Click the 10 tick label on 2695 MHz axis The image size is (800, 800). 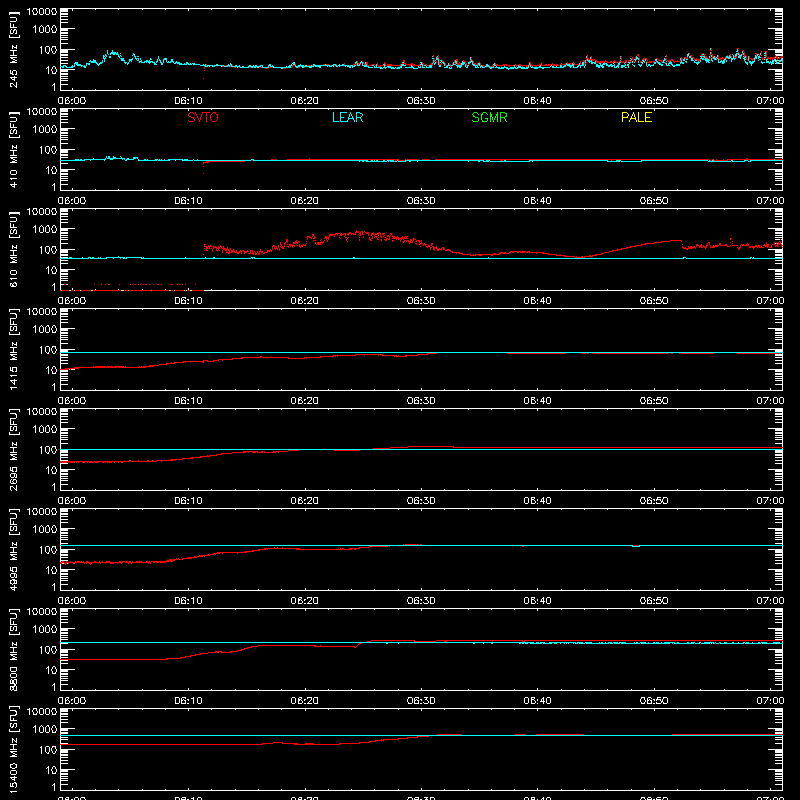click(51, 470)
